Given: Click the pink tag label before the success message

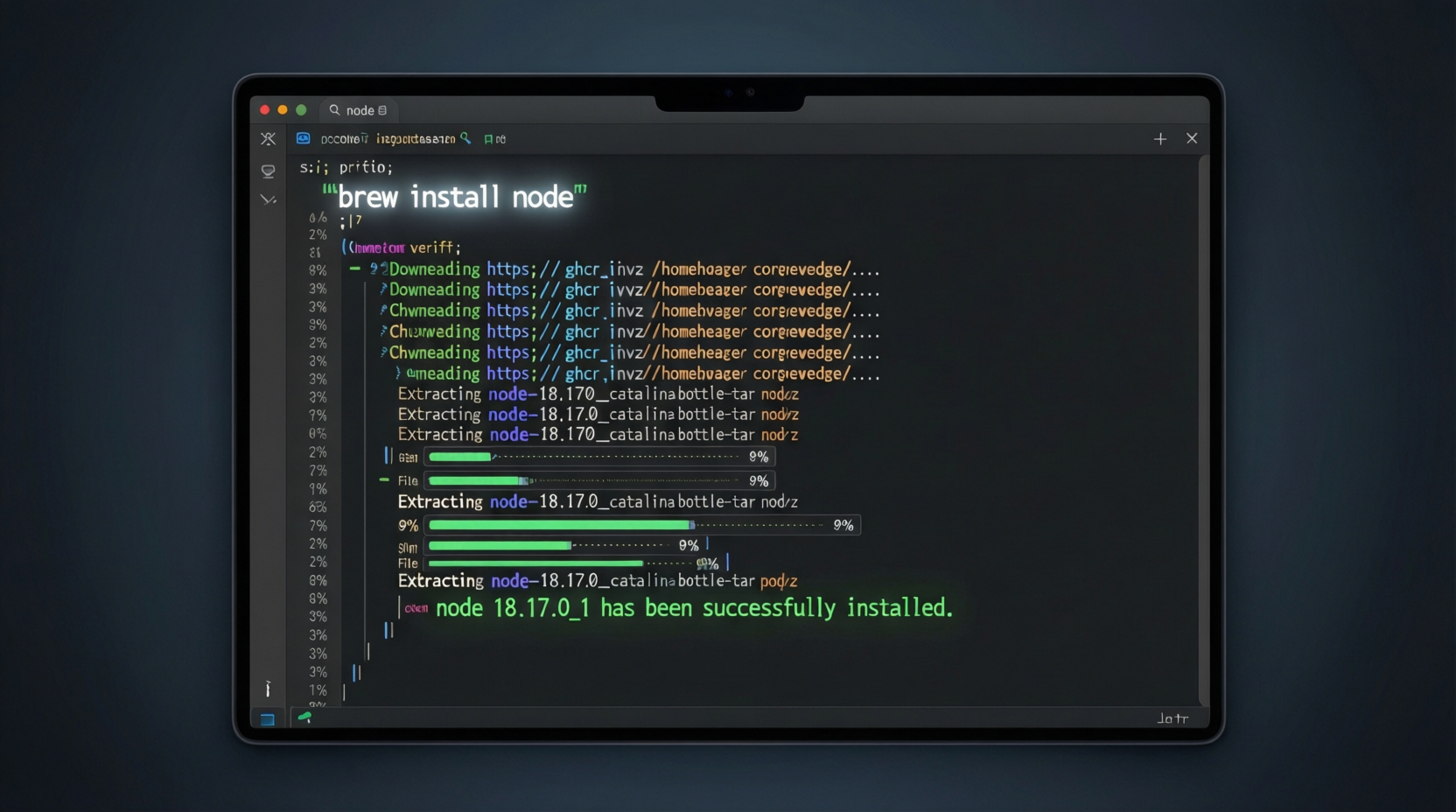Looking at the screenshot, I should tap(416, 608).
